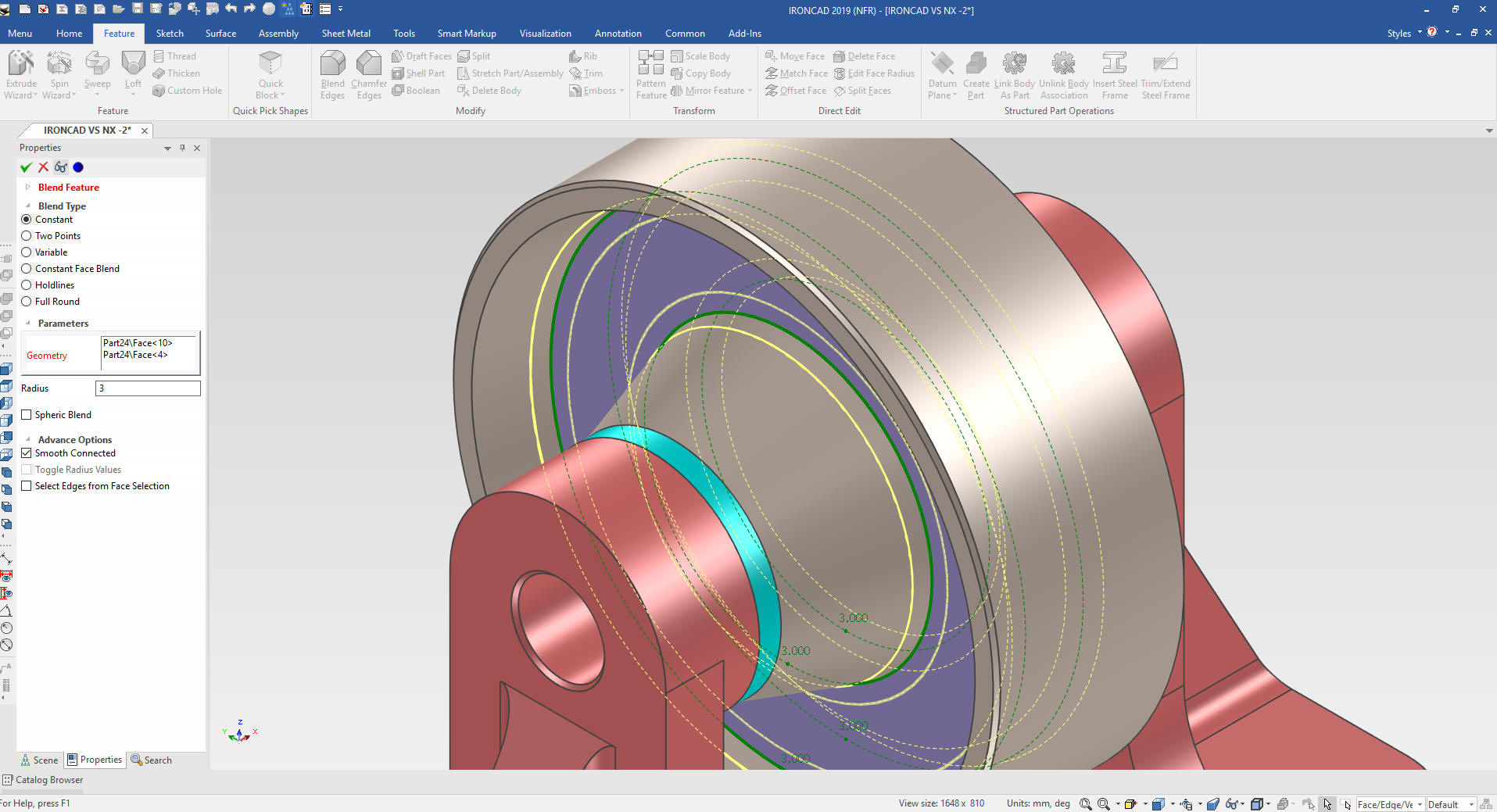Switch to the Visualization ribbon tab

(545, 34)
